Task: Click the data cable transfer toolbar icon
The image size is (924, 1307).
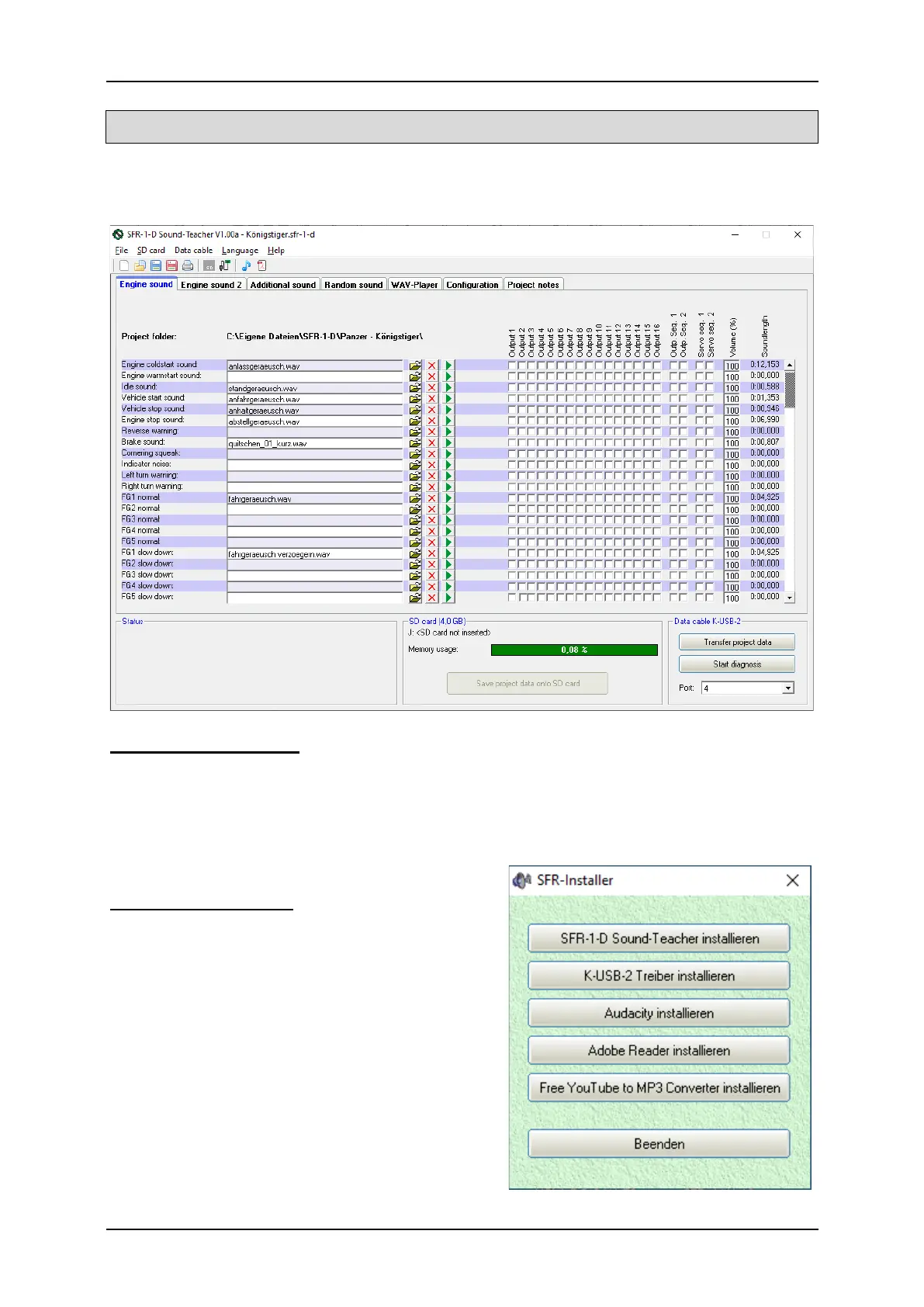Action: point(225,265)
